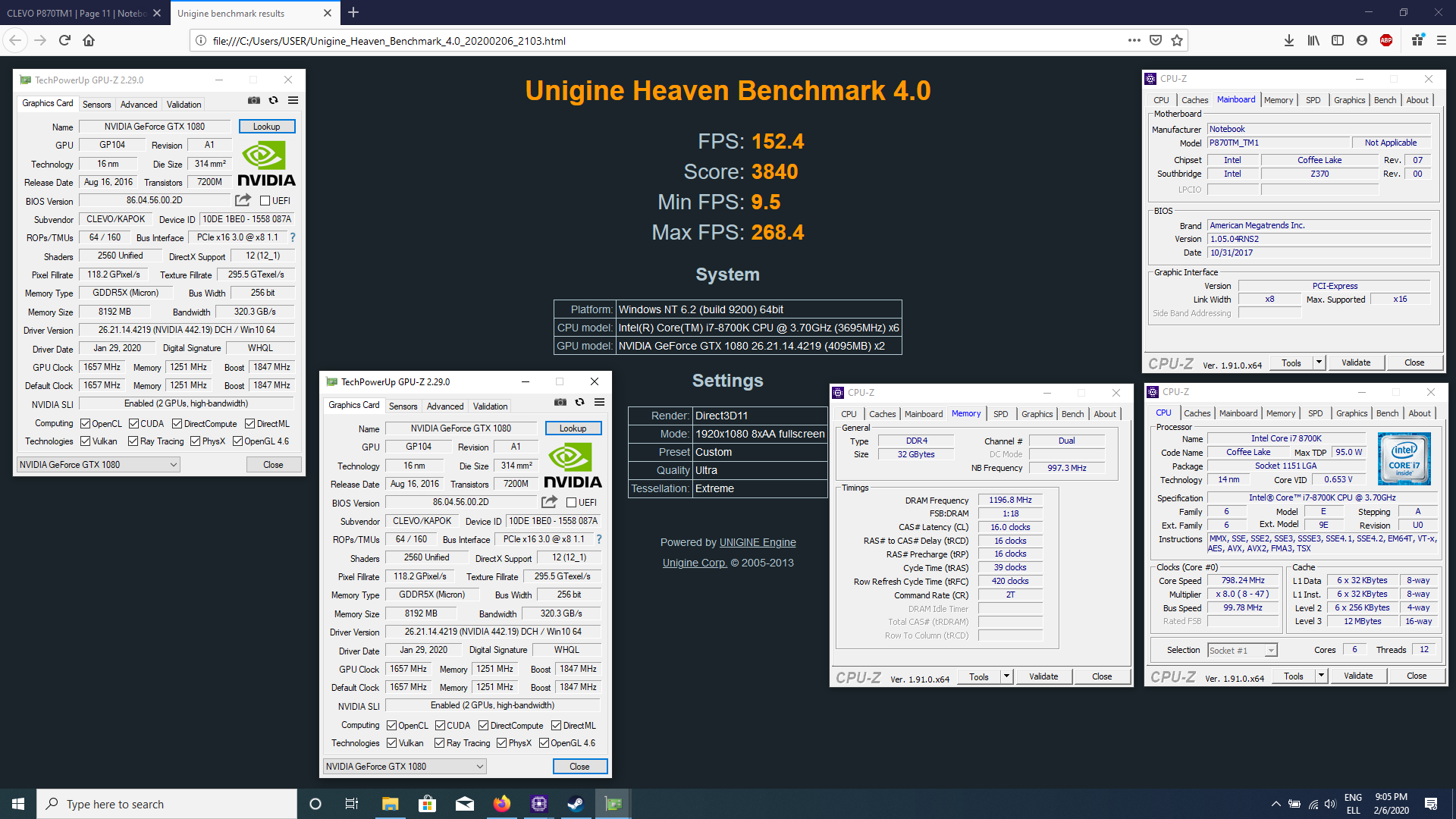
Task: Toggle DirectCompute checkbox in front GPU-Z window
Action: pos(483,726)
